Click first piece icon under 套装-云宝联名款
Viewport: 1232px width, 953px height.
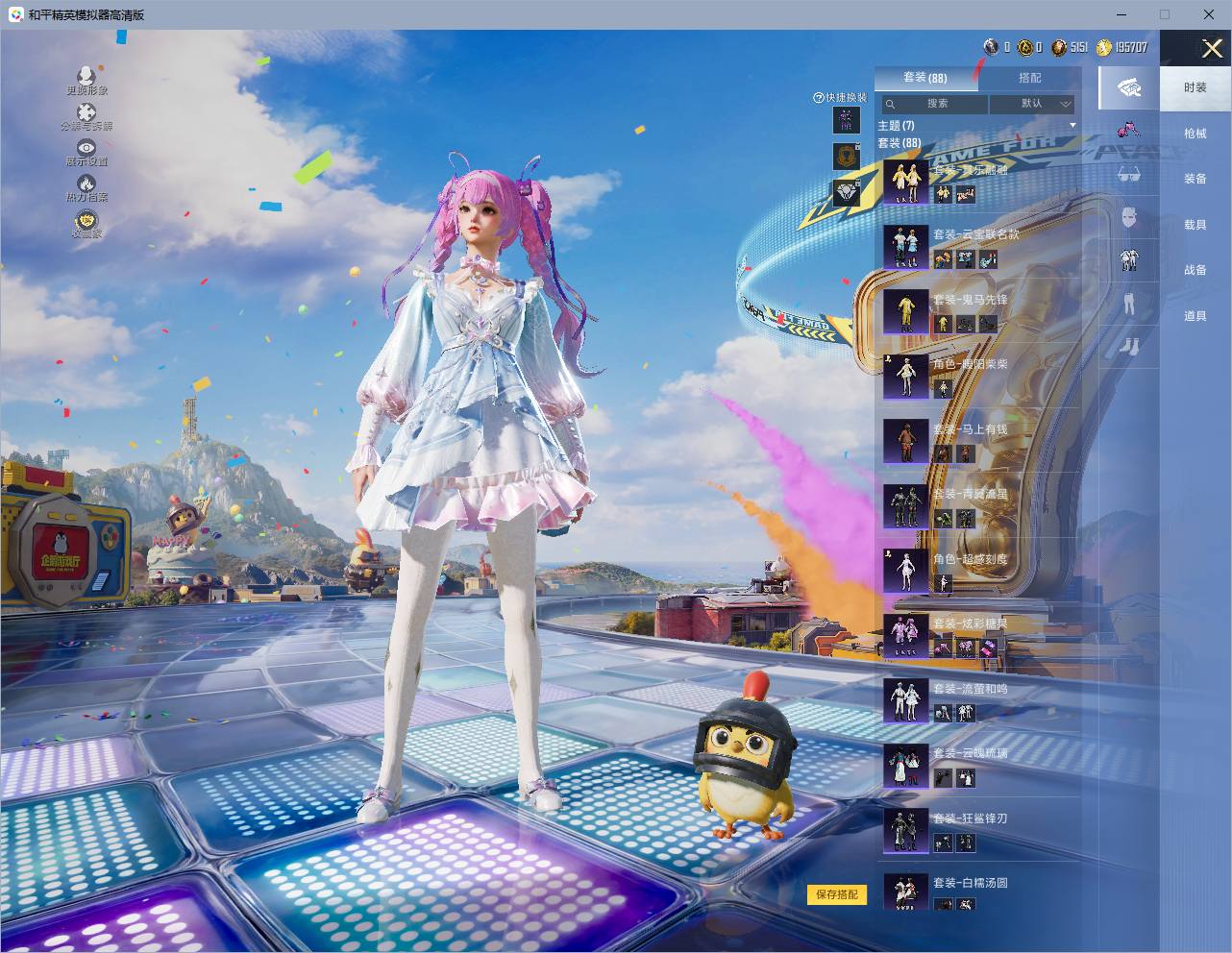click(943, 259)
